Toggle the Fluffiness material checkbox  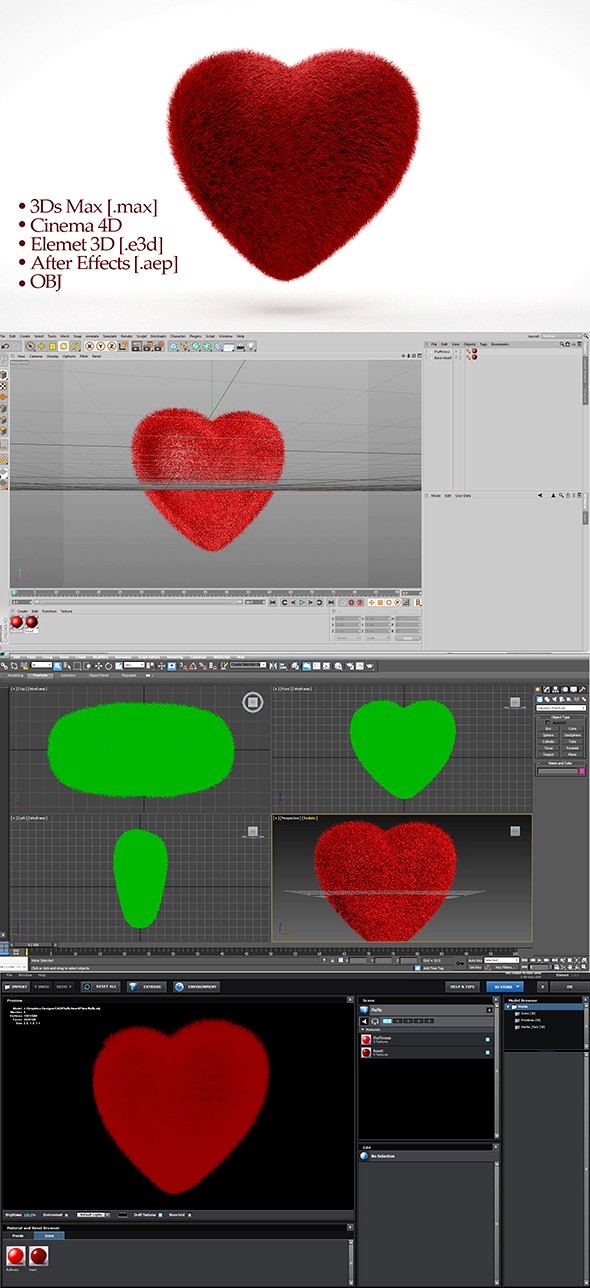tap(488, 1040)
